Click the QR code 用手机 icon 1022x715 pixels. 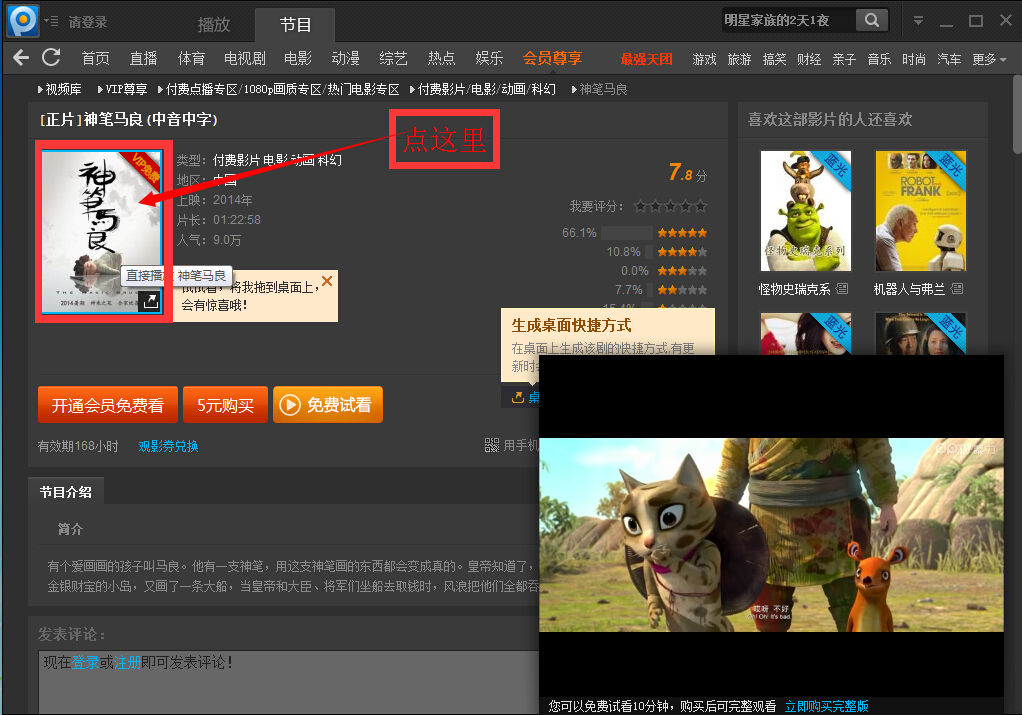coord(491,445)
